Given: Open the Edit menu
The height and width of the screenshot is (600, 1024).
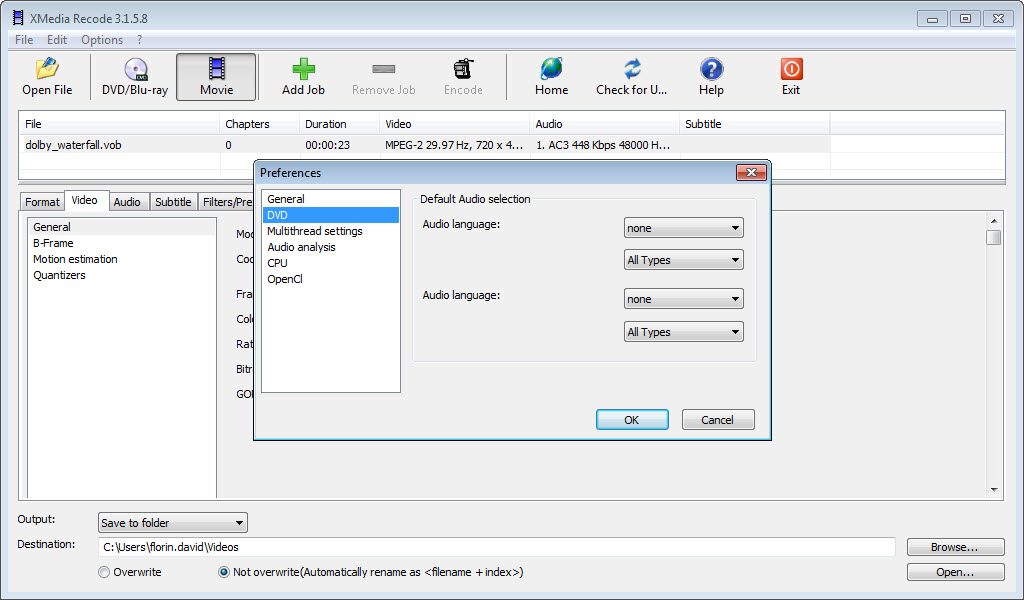Looking at the screenshot, I should click(x=57, y=40).
